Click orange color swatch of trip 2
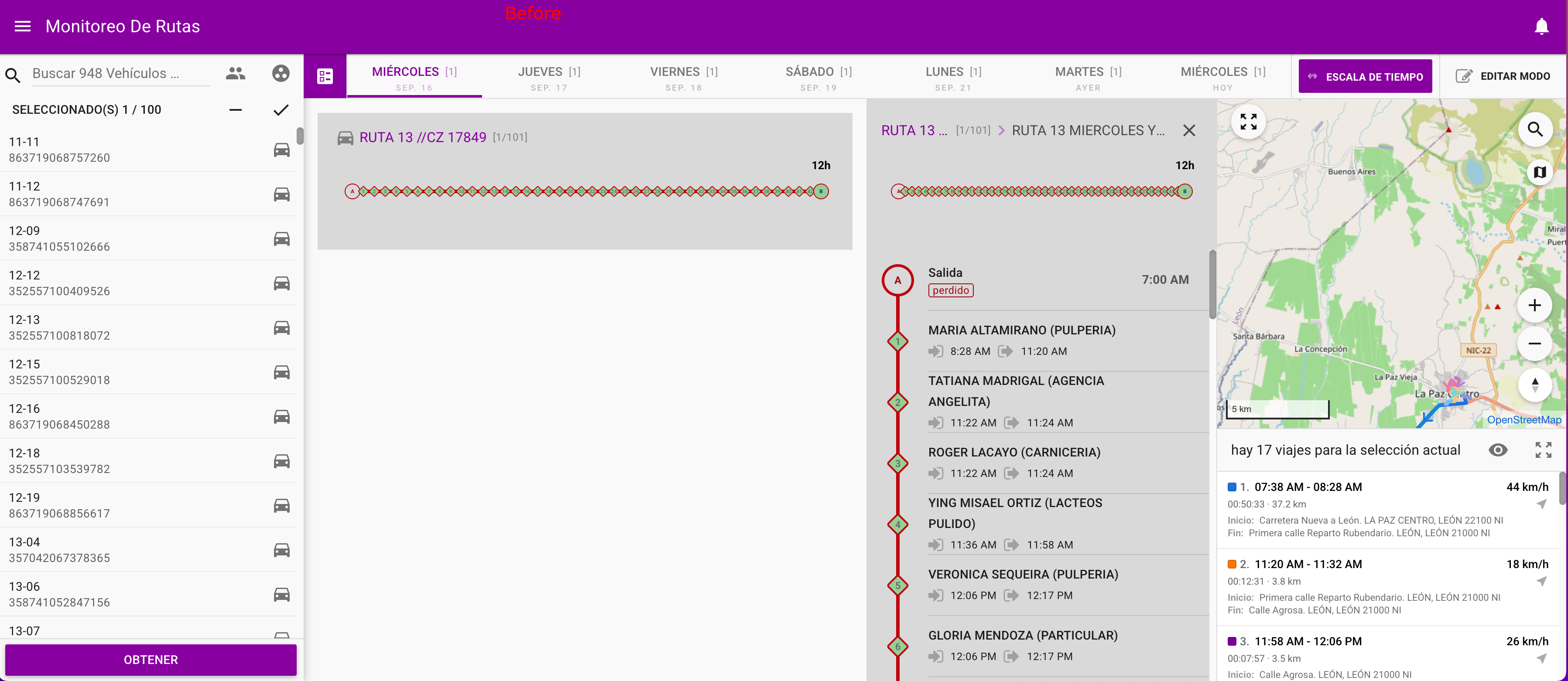The width and height of the screenshot is (1568, 681). pos(1232,564)
